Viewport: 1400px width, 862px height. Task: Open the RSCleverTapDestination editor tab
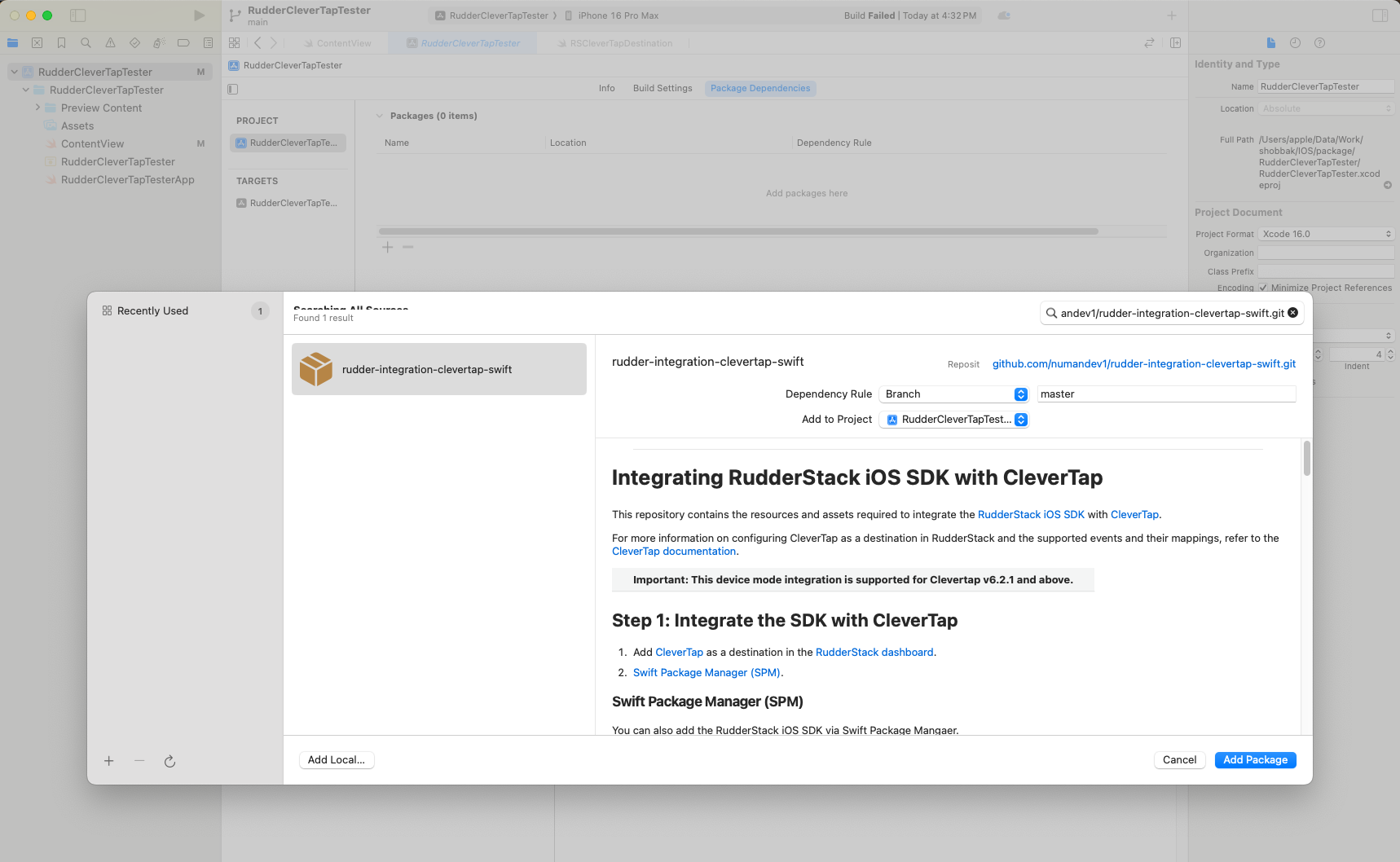pyautogui.click(x=615, y=43)
